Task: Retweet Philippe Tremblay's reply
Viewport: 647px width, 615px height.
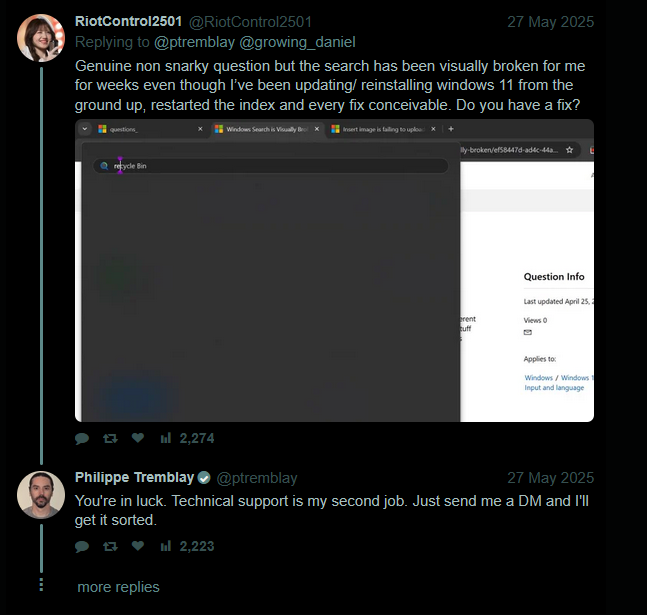Action: click(x=110, y=546)
